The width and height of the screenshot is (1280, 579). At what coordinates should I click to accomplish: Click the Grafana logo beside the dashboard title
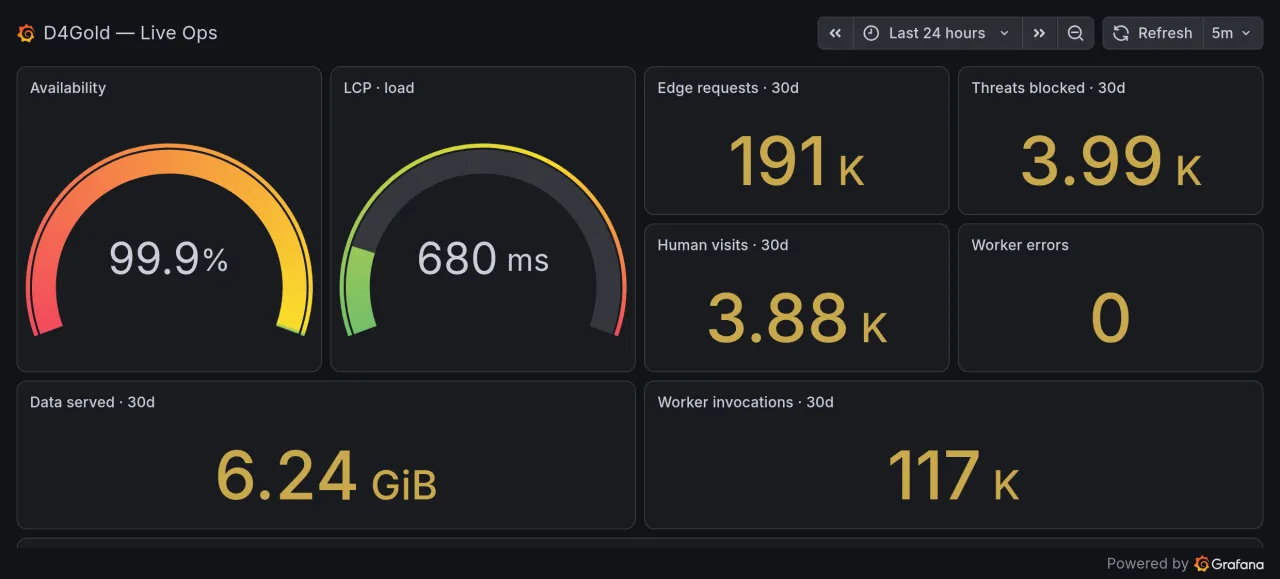click(x=26, y=33)
